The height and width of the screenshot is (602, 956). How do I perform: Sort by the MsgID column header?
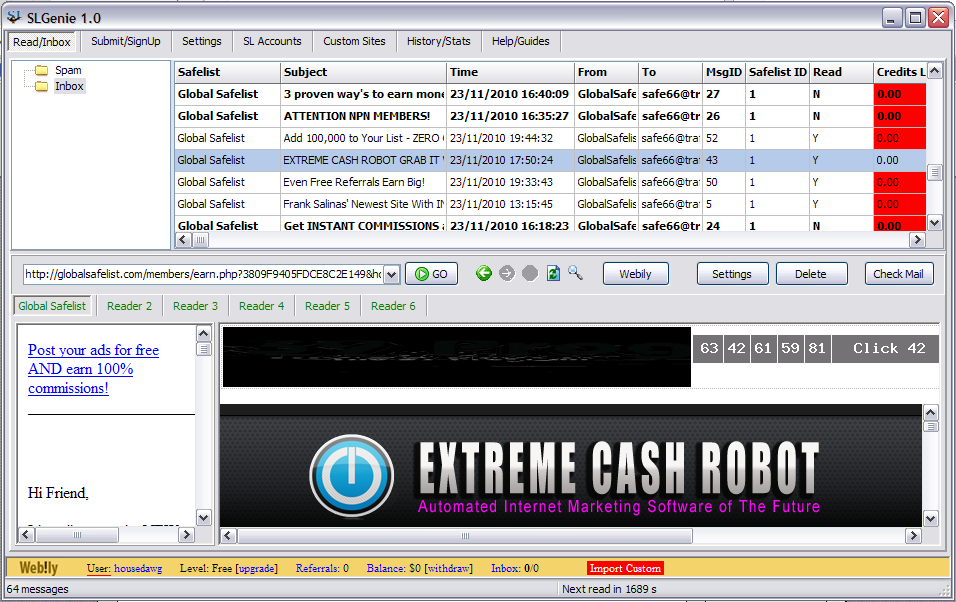click(724, 72)
